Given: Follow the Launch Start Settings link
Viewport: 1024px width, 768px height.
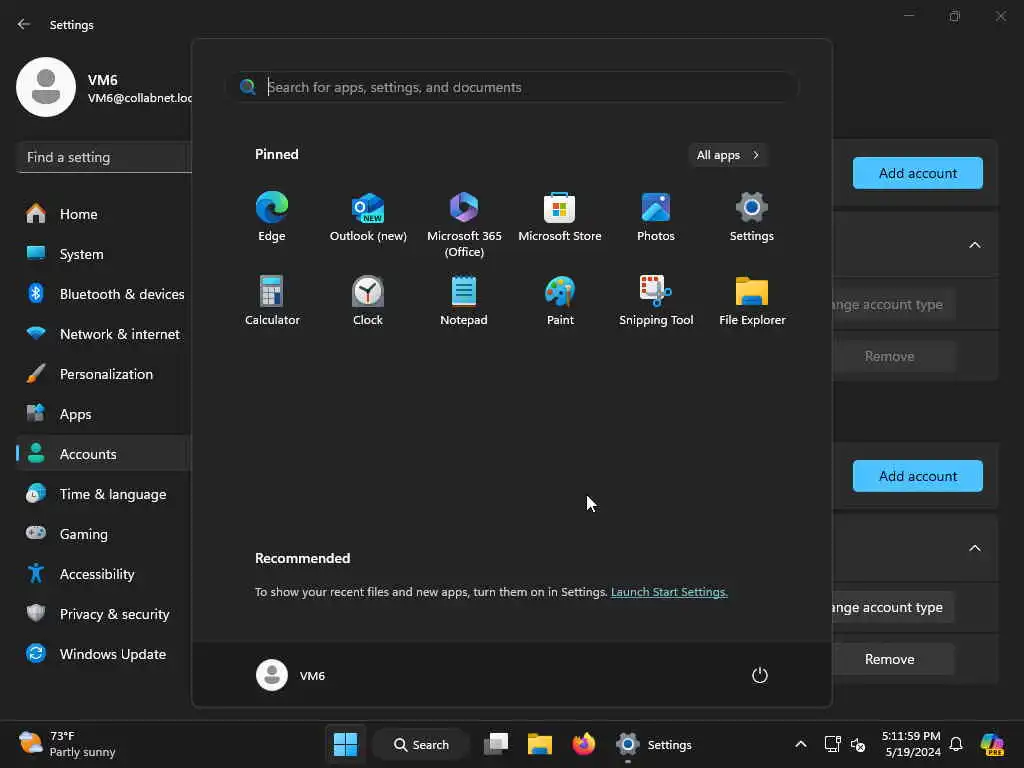Looking at the screenshot, I should pos(669,592).
